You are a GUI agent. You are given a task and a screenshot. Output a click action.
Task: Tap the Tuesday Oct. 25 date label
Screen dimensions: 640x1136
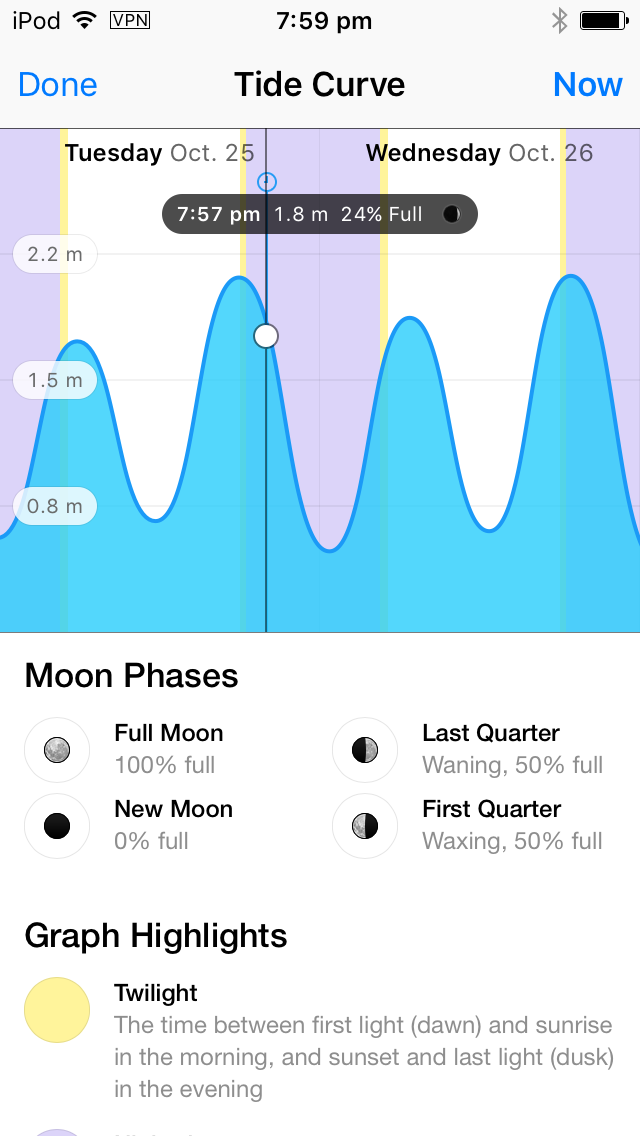pos(159,153)
